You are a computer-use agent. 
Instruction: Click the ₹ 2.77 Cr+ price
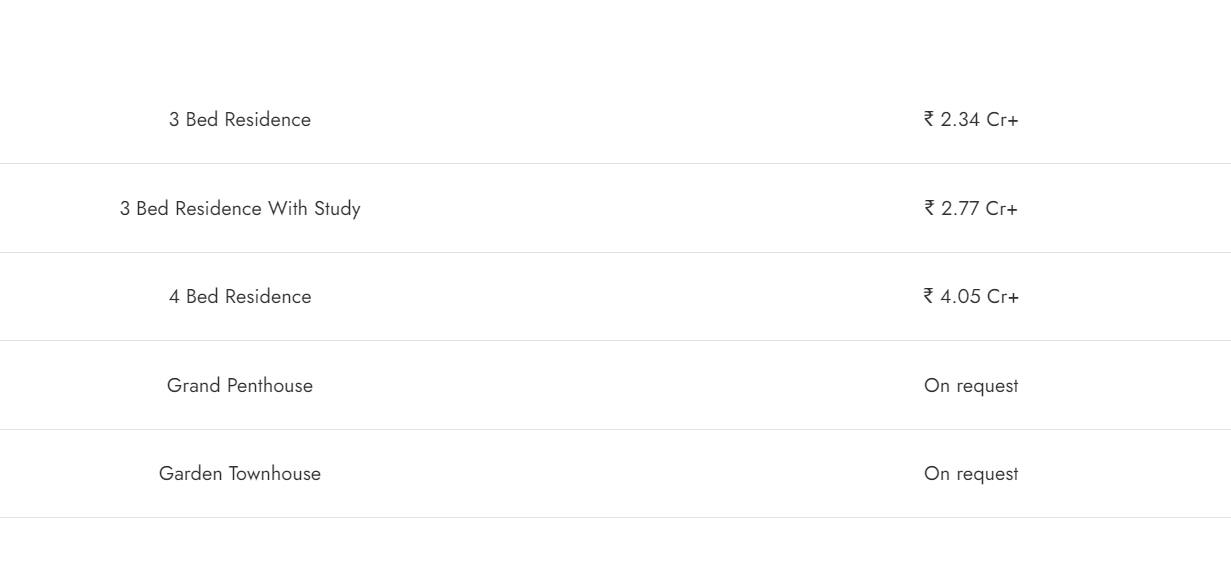coord(971,208)
